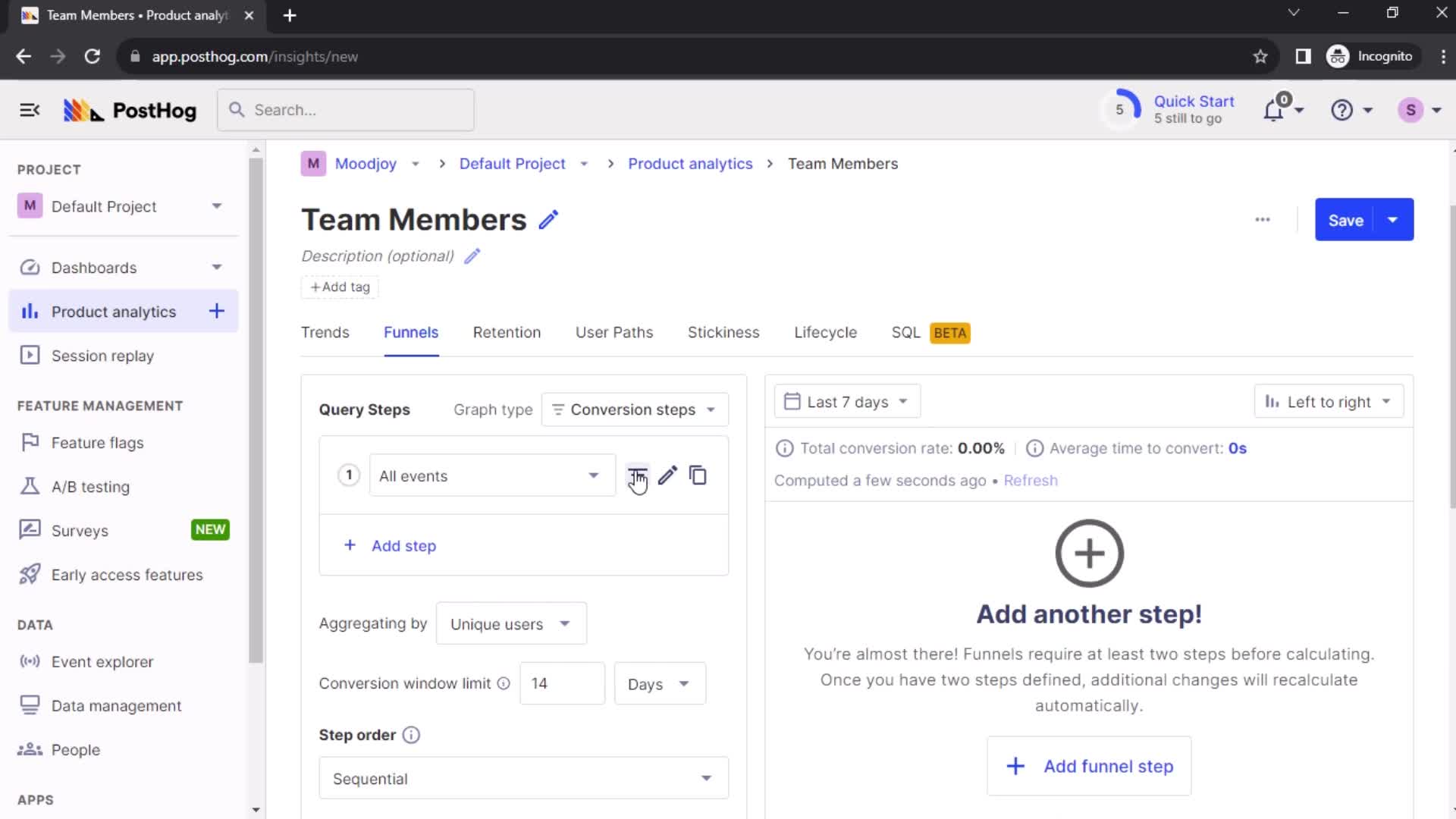1456x819 pixels.
Task: Click the Save button
Action: 1347,220
